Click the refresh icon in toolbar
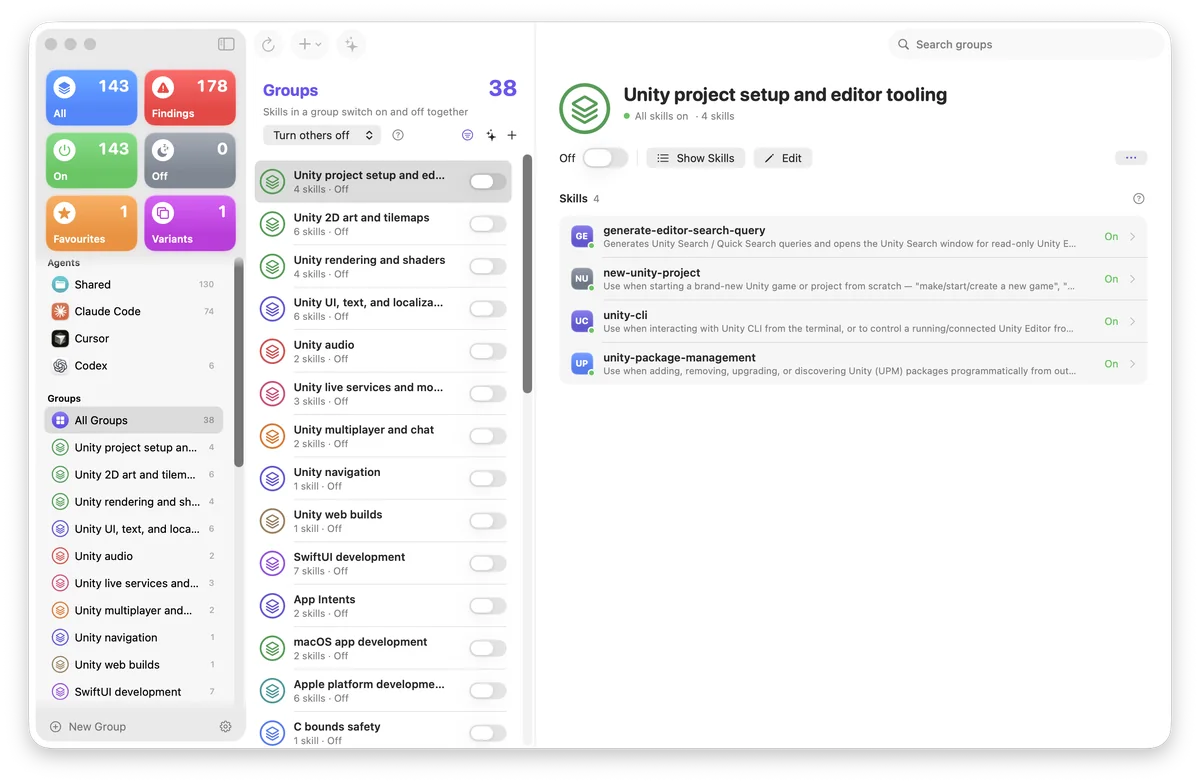The image size is (1200, 784). [268, 44]
